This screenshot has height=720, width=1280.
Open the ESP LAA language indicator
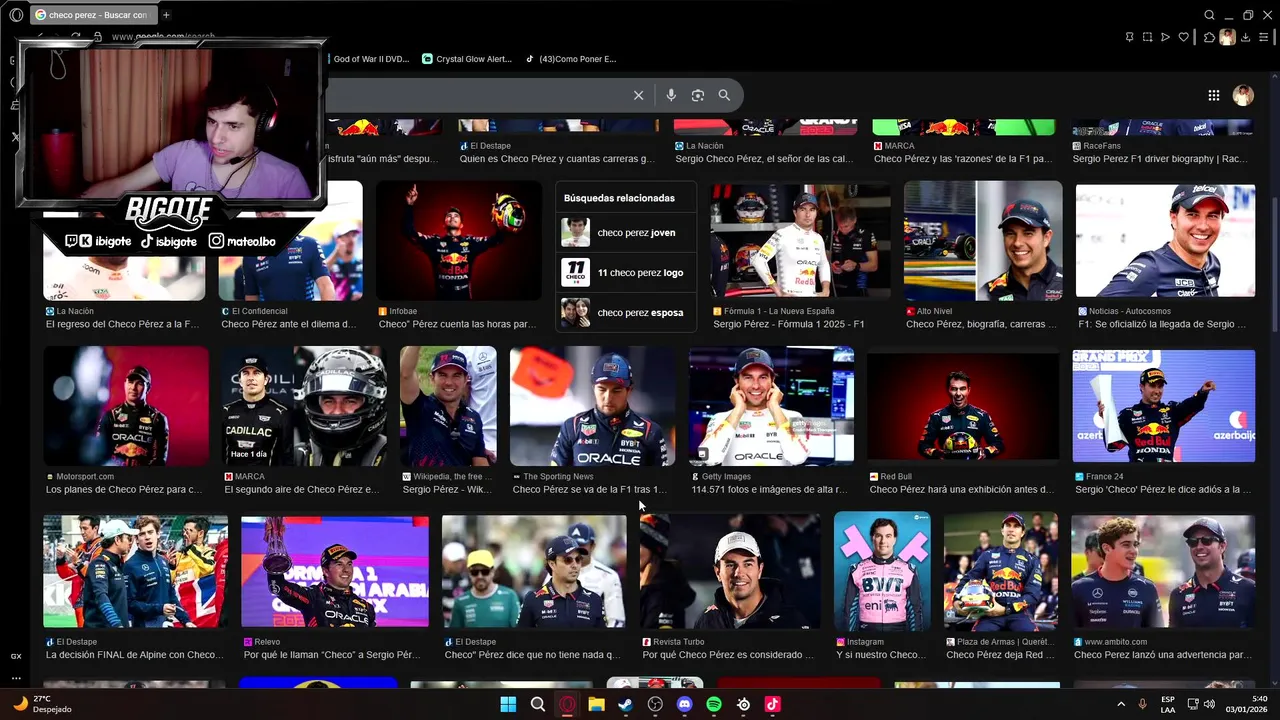click(x=1168, y=704)
